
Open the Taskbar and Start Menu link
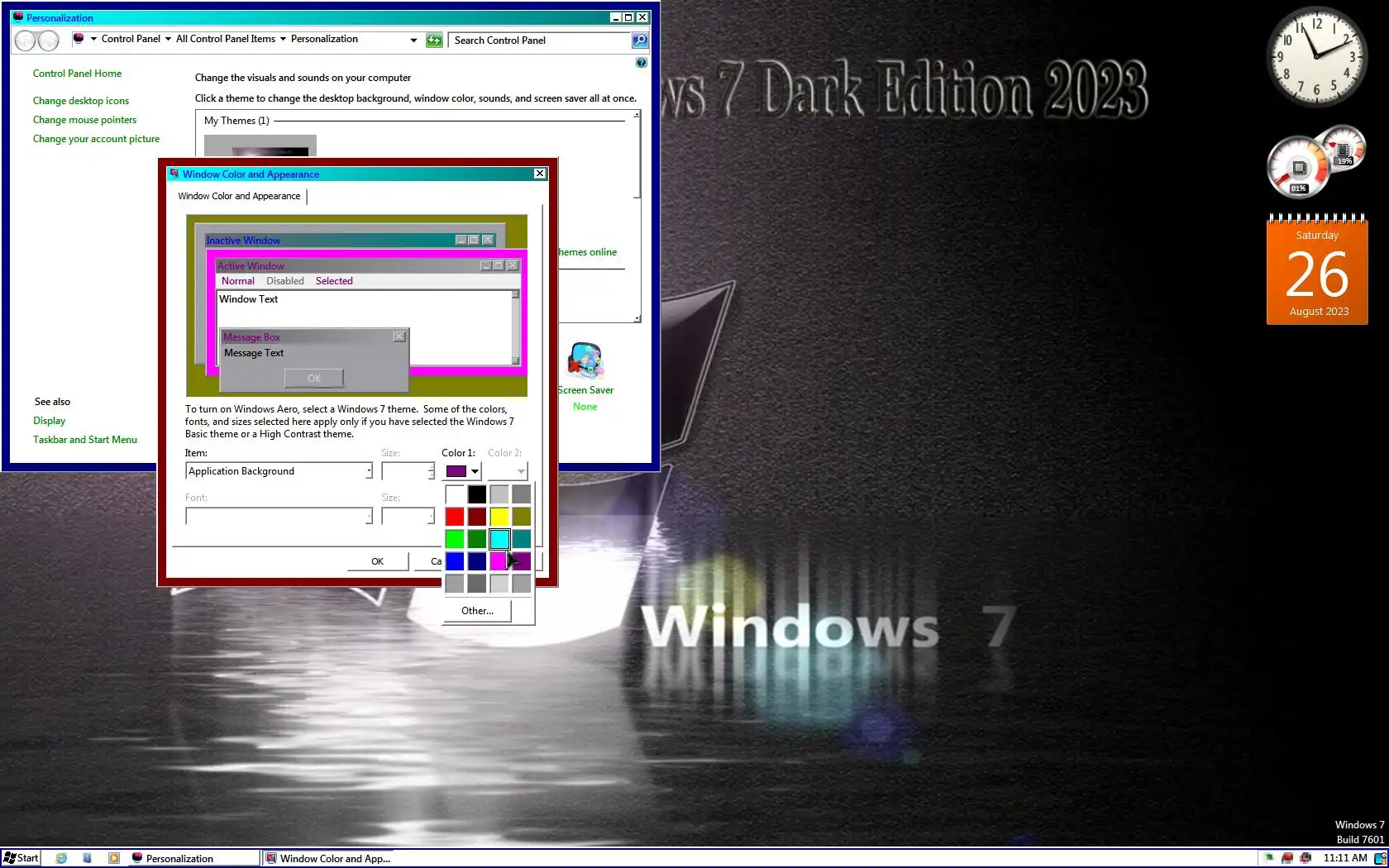click(85, 440)
